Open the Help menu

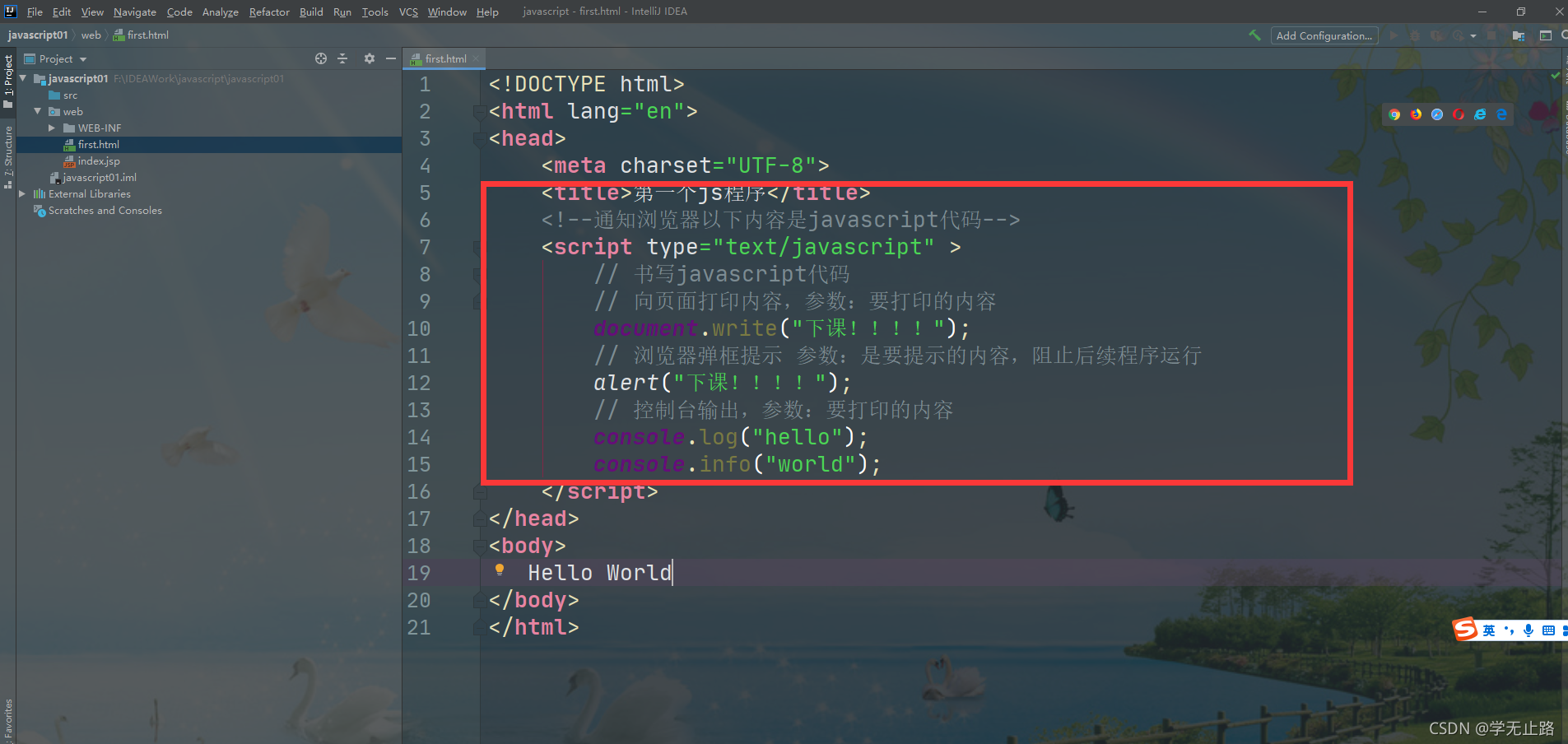pyautogui.click(x=487, y=12)
